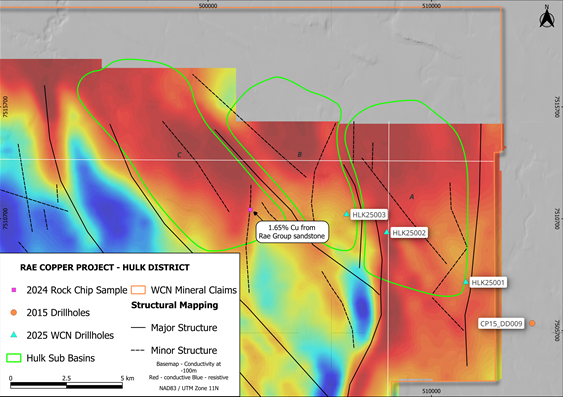Click the CP15_DD009 orange drillhole circle
563x397 pixels.
pos(532,323)
